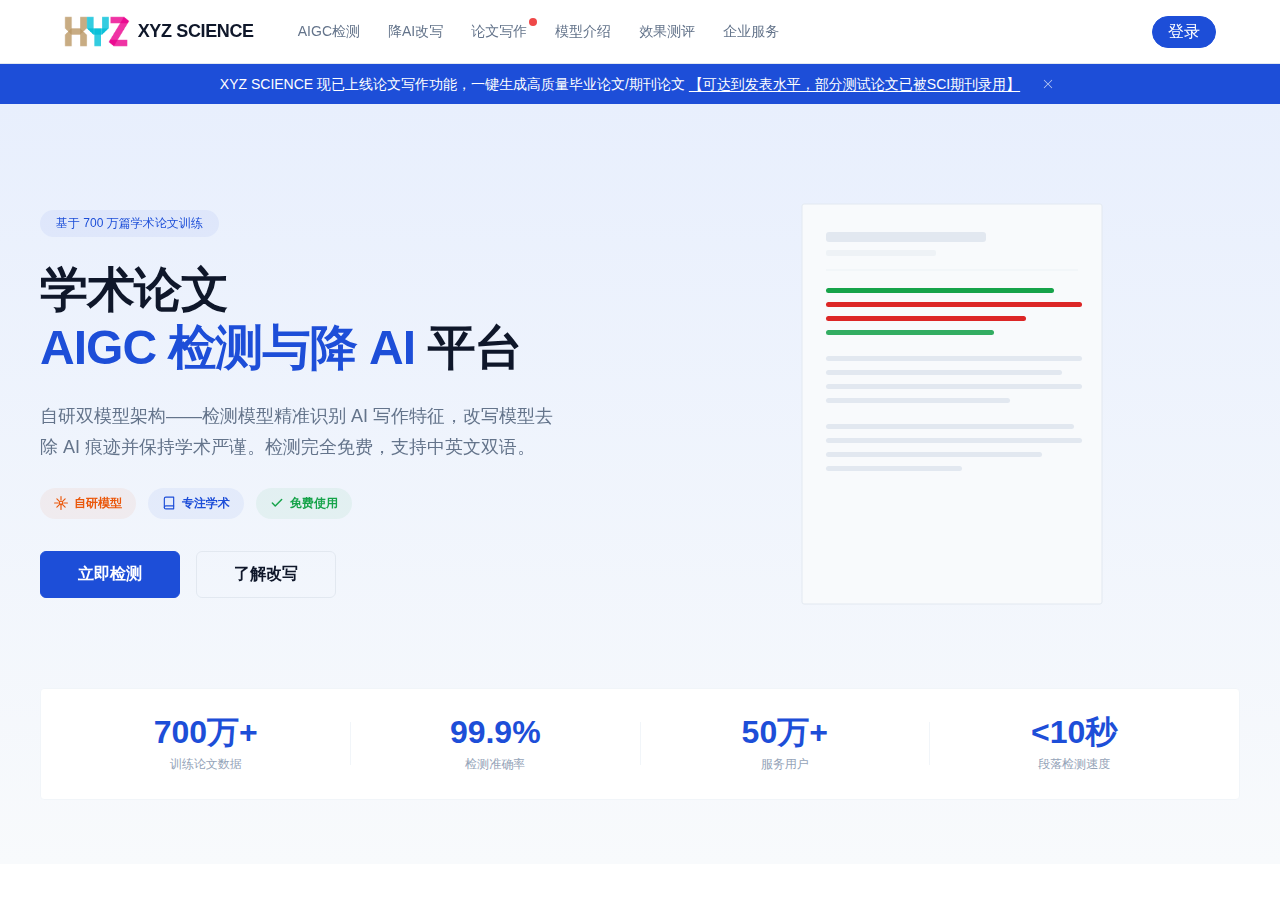Image resolution: width=1280 pixels, height=900 pixels.
Task: Click the 700万+ statistic
Action: point(206,732)
